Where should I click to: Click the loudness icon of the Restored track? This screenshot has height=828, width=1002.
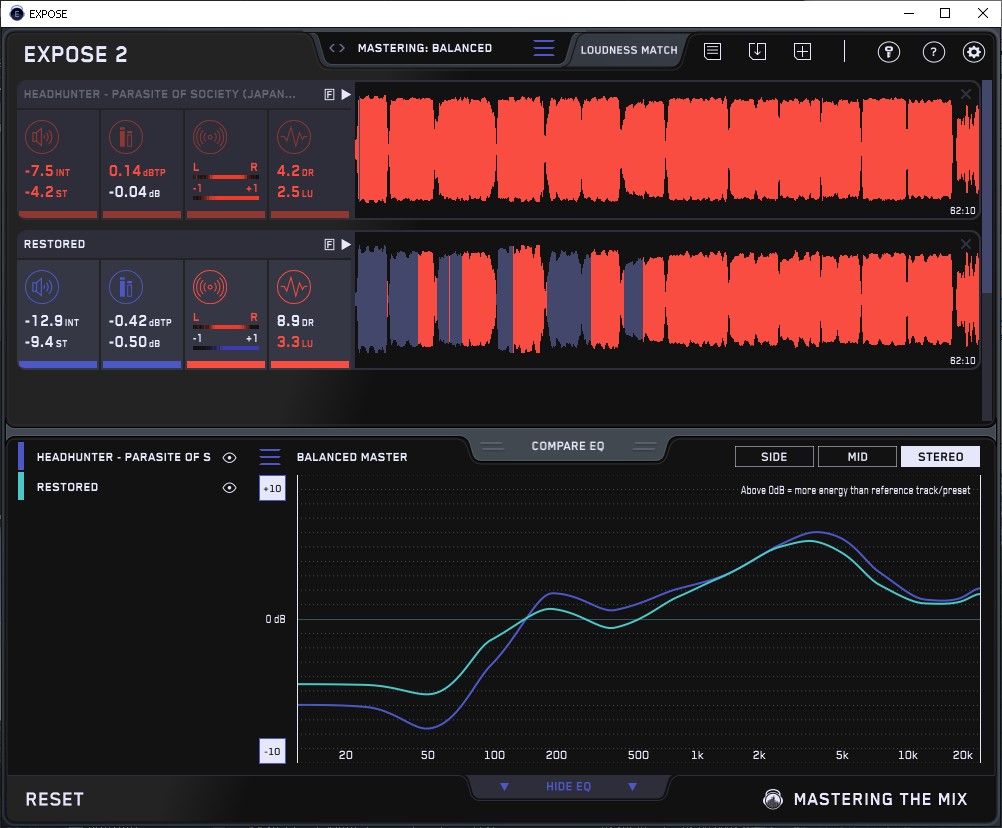(41, 288)
